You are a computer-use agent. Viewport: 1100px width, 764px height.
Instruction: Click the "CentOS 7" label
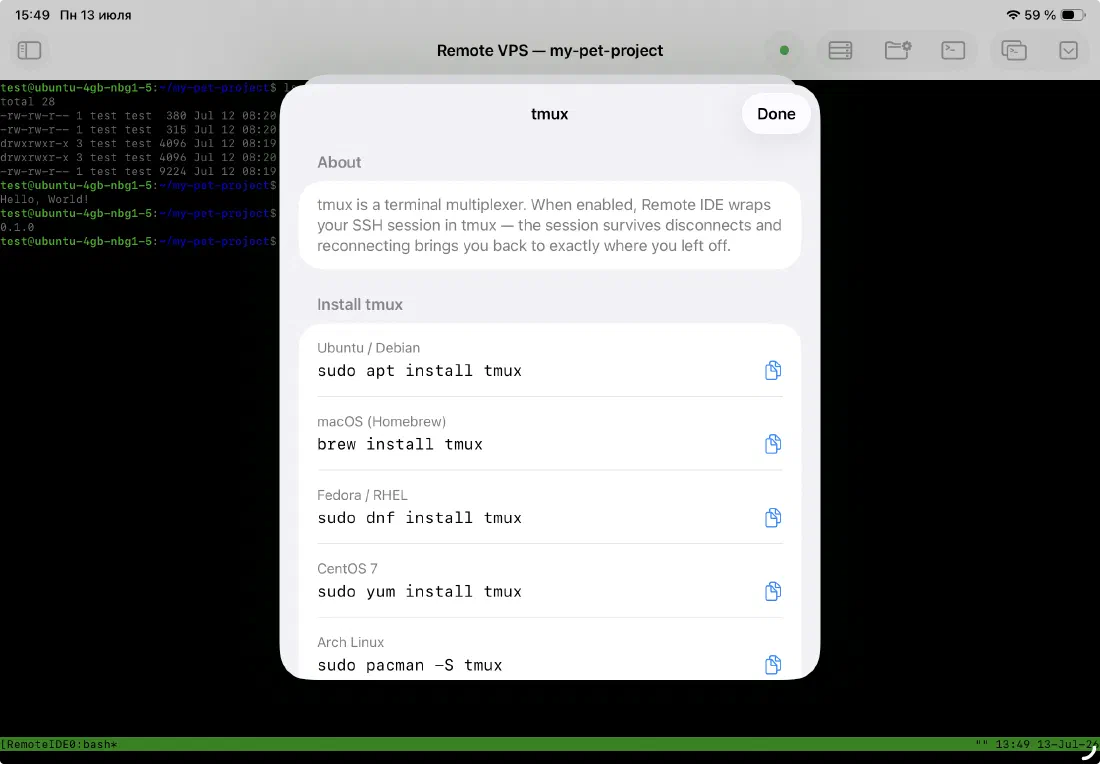pyautogui.click(x=347, y=568)
